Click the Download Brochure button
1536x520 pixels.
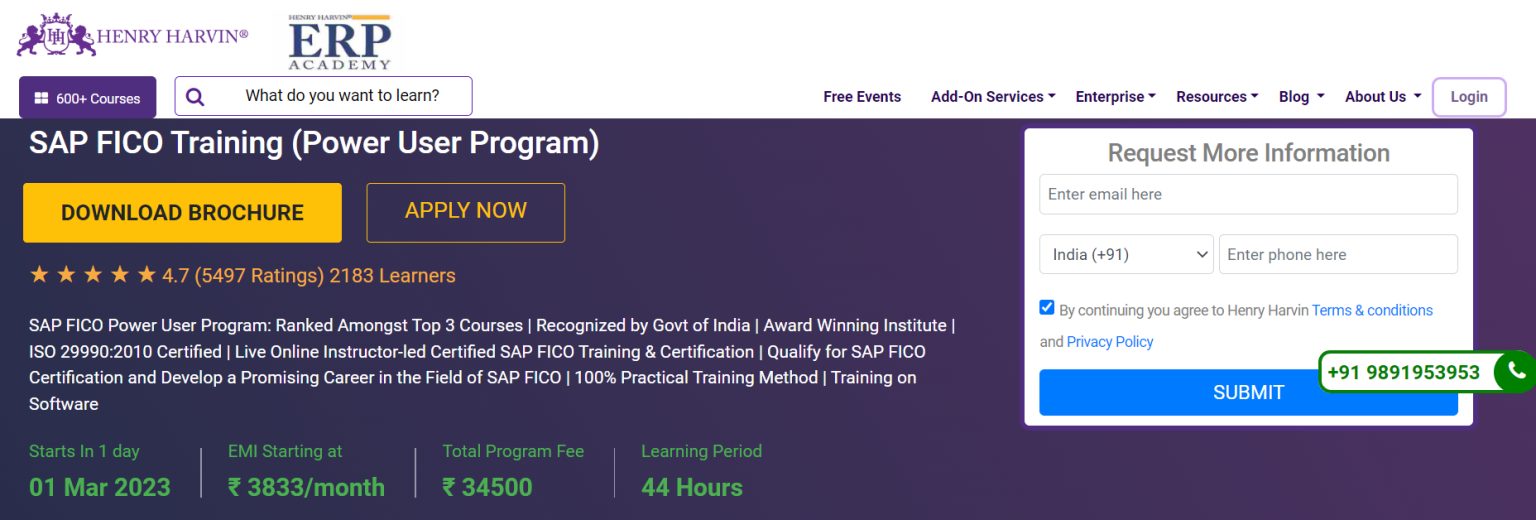click(182, 212)
